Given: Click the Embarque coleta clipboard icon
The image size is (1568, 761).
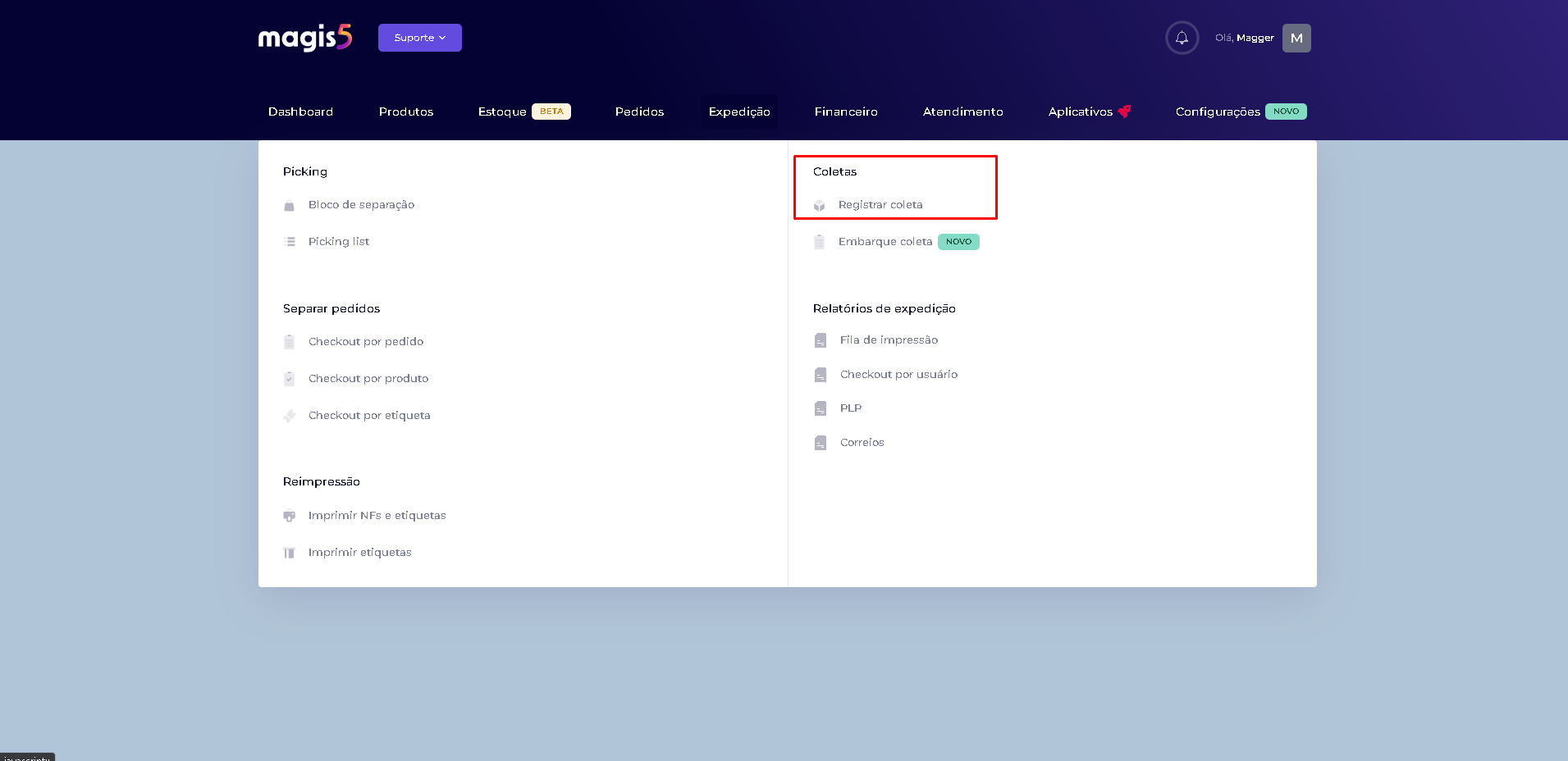Looking at the screenshot, I should [x=819, y=242].
